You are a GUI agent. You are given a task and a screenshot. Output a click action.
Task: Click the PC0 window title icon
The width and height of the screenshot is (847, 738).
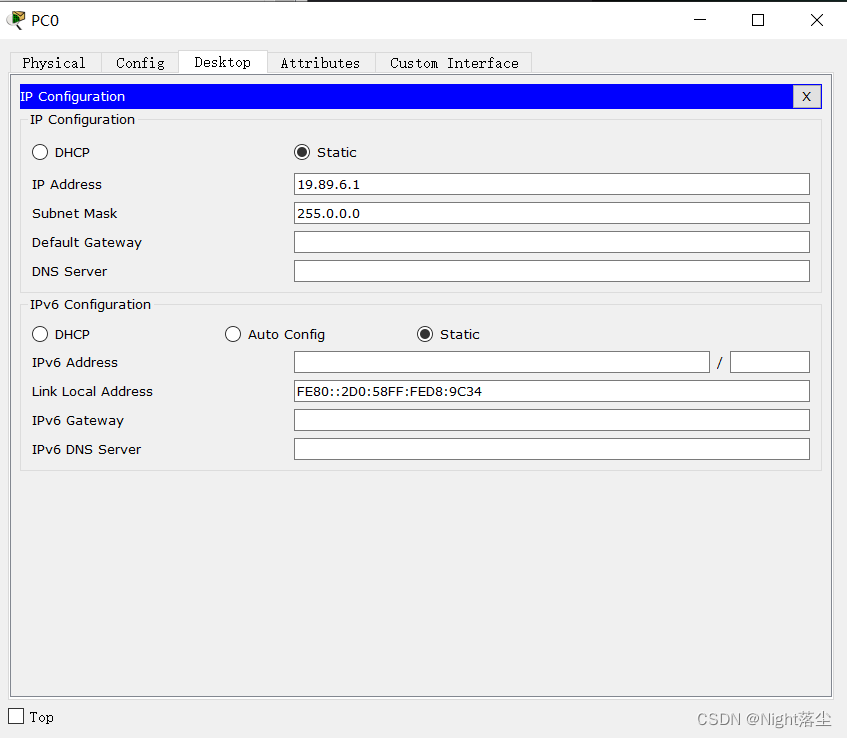(x=17, y=21)
